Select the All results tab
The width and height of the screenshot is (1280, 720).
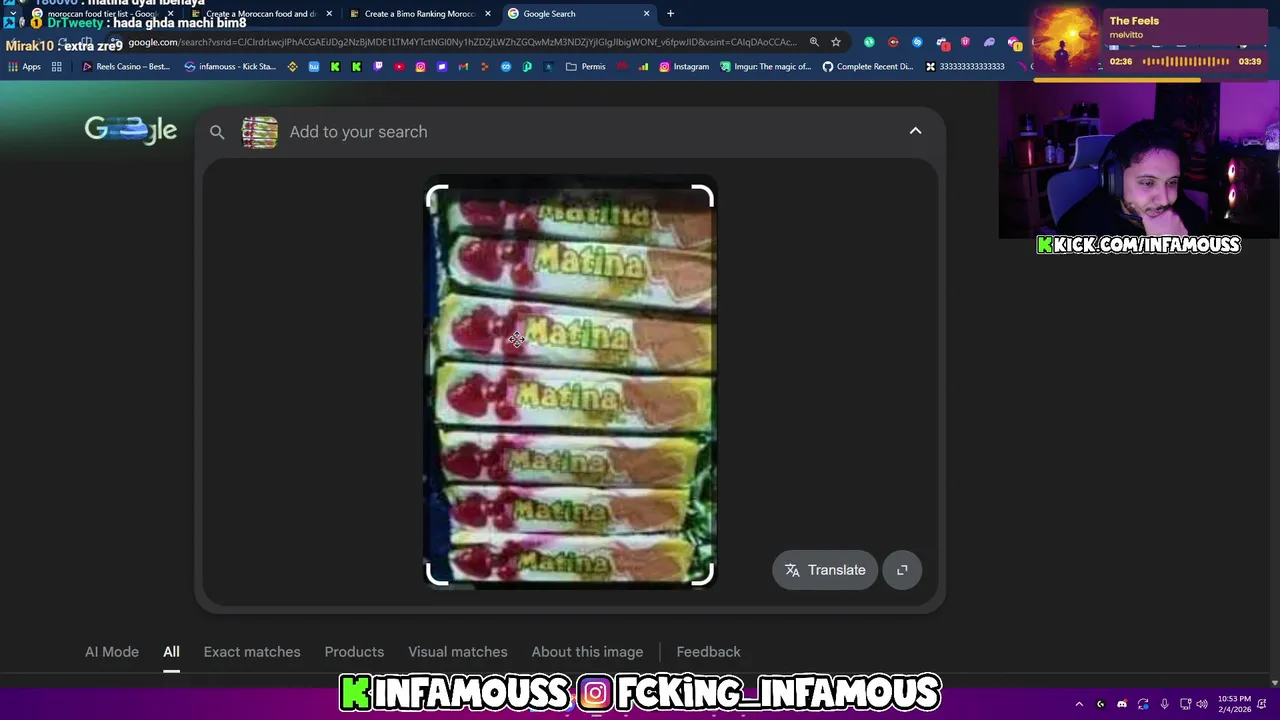pos(171,652)
